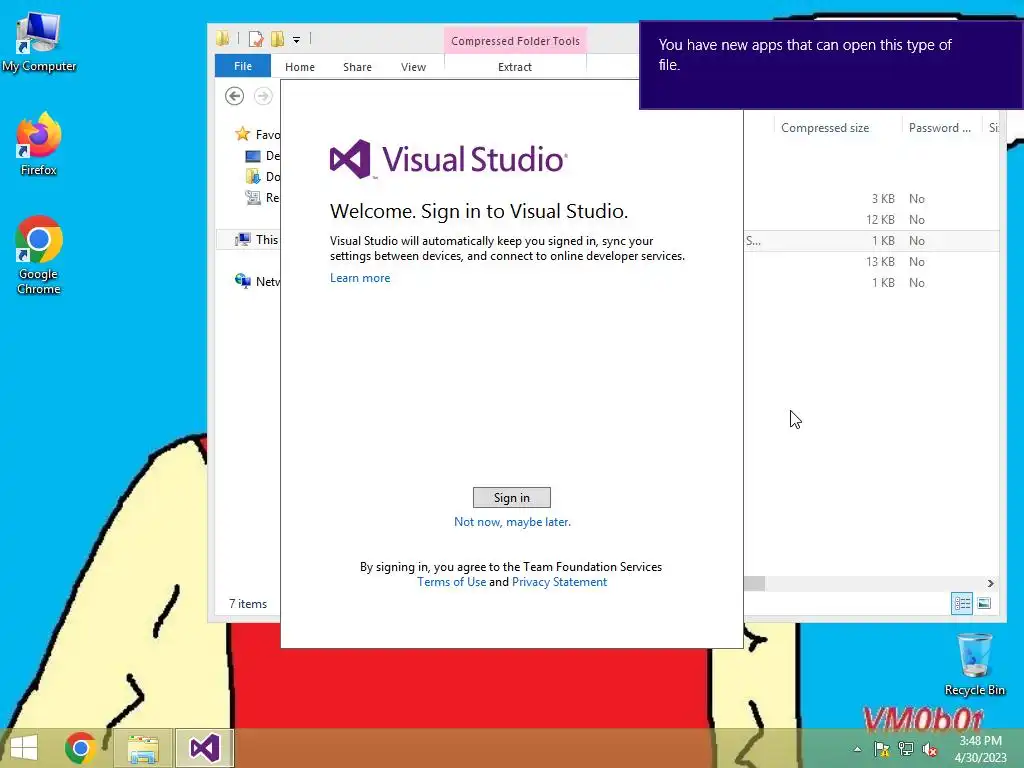Sort by Password column header

coord(940,128)
